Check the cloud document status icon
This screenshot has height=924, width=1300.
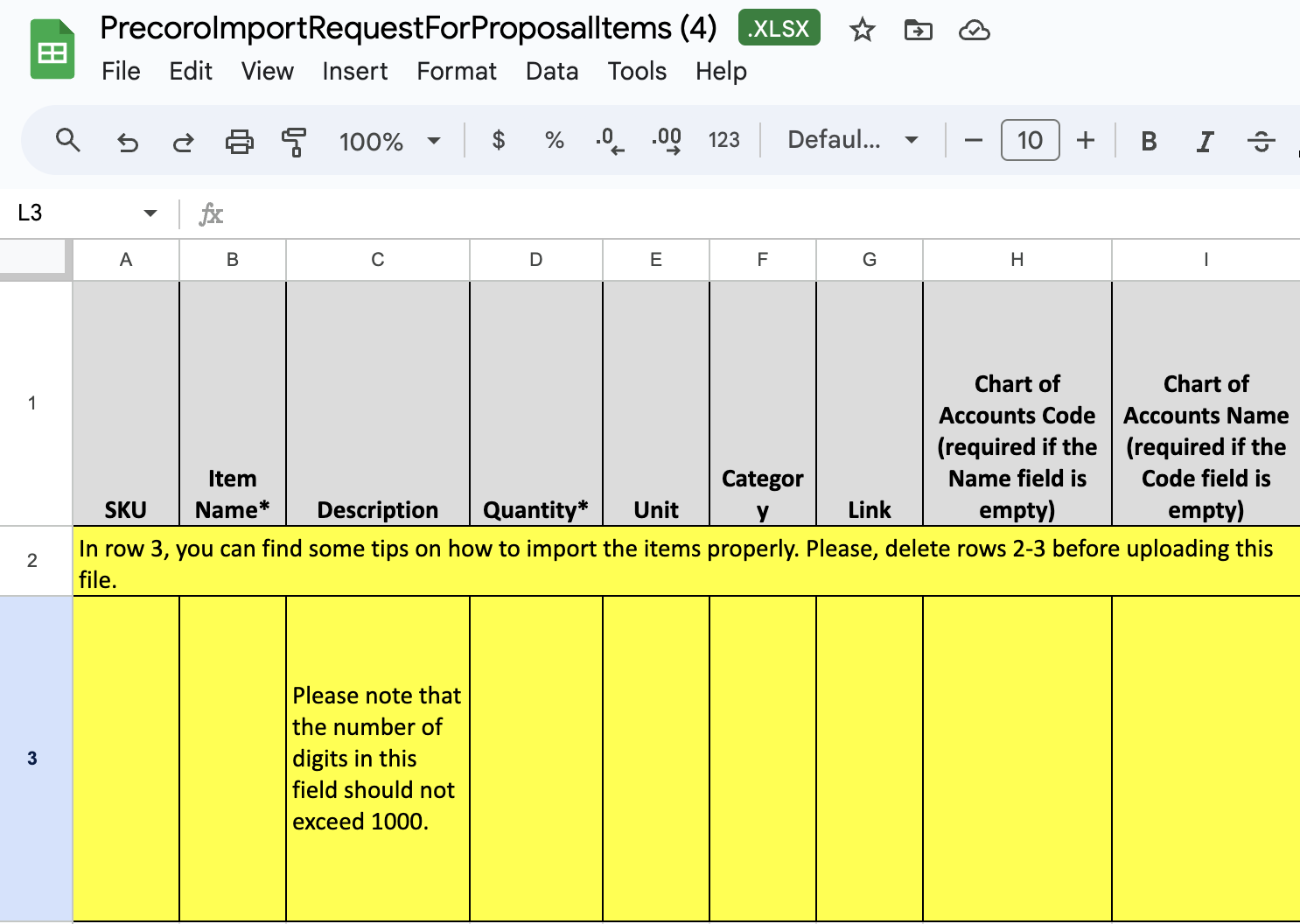pos(974,31)
